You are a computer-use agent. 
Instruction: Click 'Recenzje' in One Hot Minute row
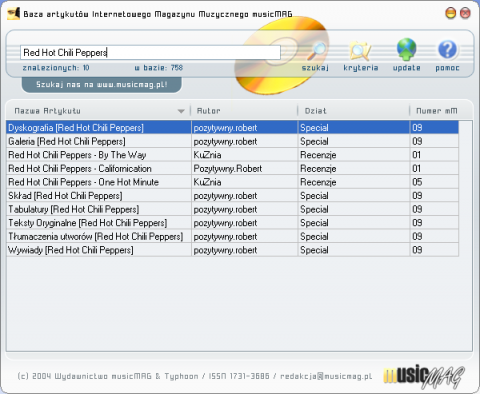pyautogui.click(x=318, y=182)
